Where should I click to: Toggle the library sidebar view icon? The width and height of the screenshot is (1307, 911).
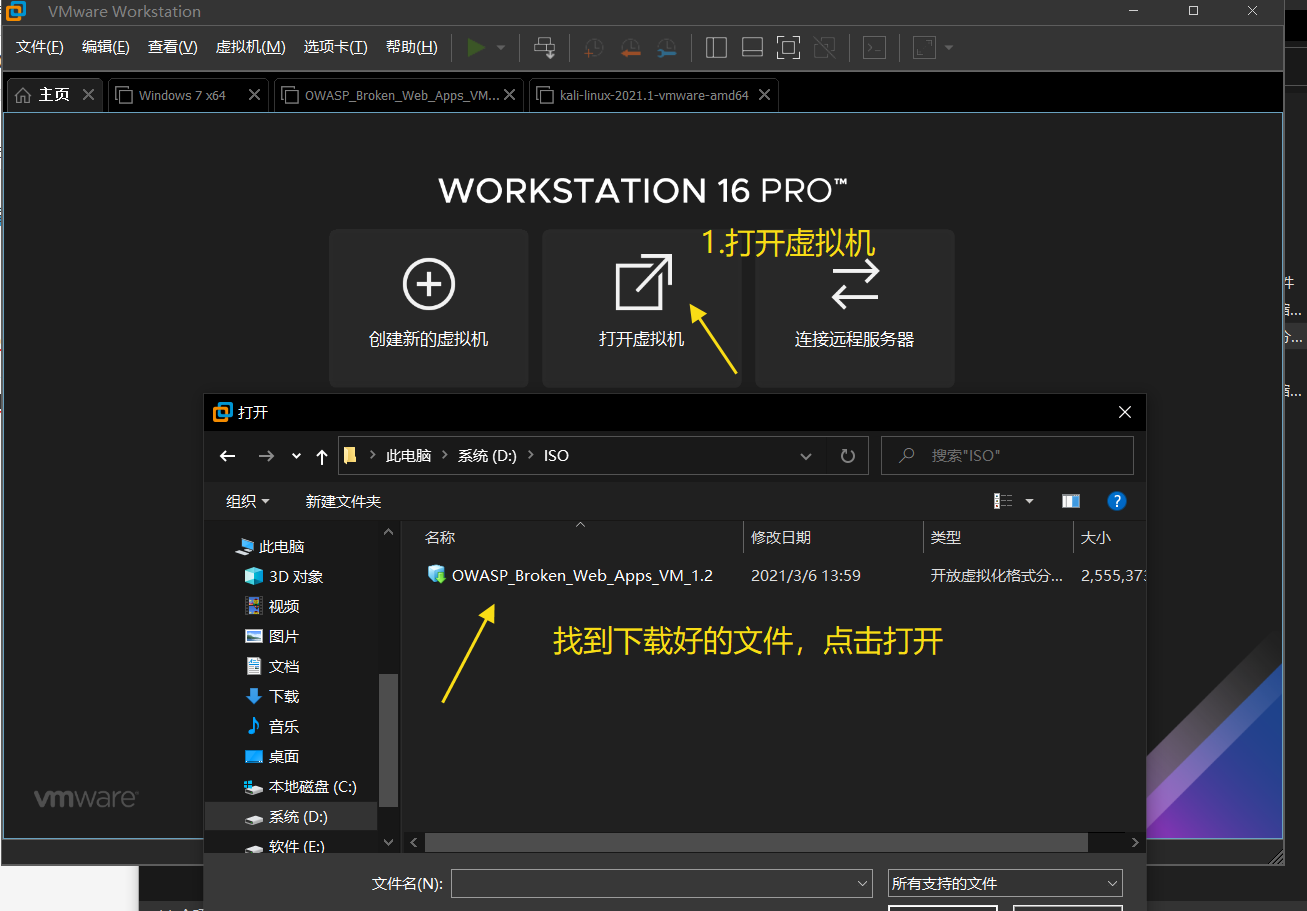pyautogui.click(x=716, y=47)
